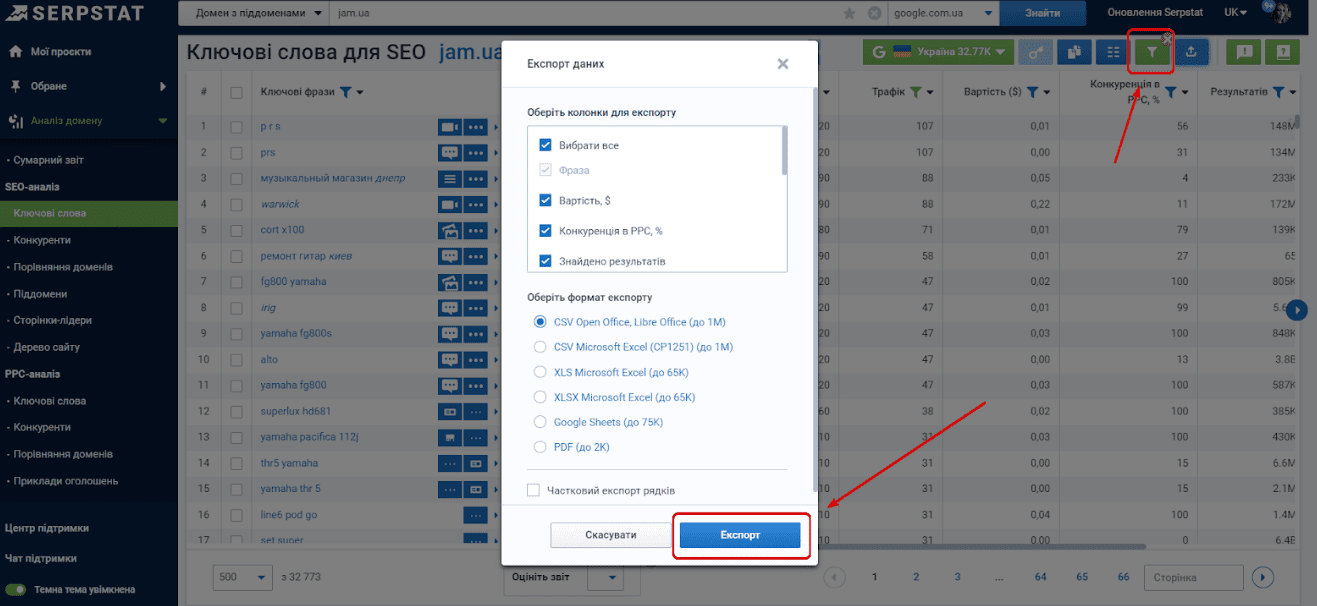Select CSV Microsoft Excel (CP1251) format
Image resolution: width=1317 pixels, height=606 pixels.
coord(541,347)
